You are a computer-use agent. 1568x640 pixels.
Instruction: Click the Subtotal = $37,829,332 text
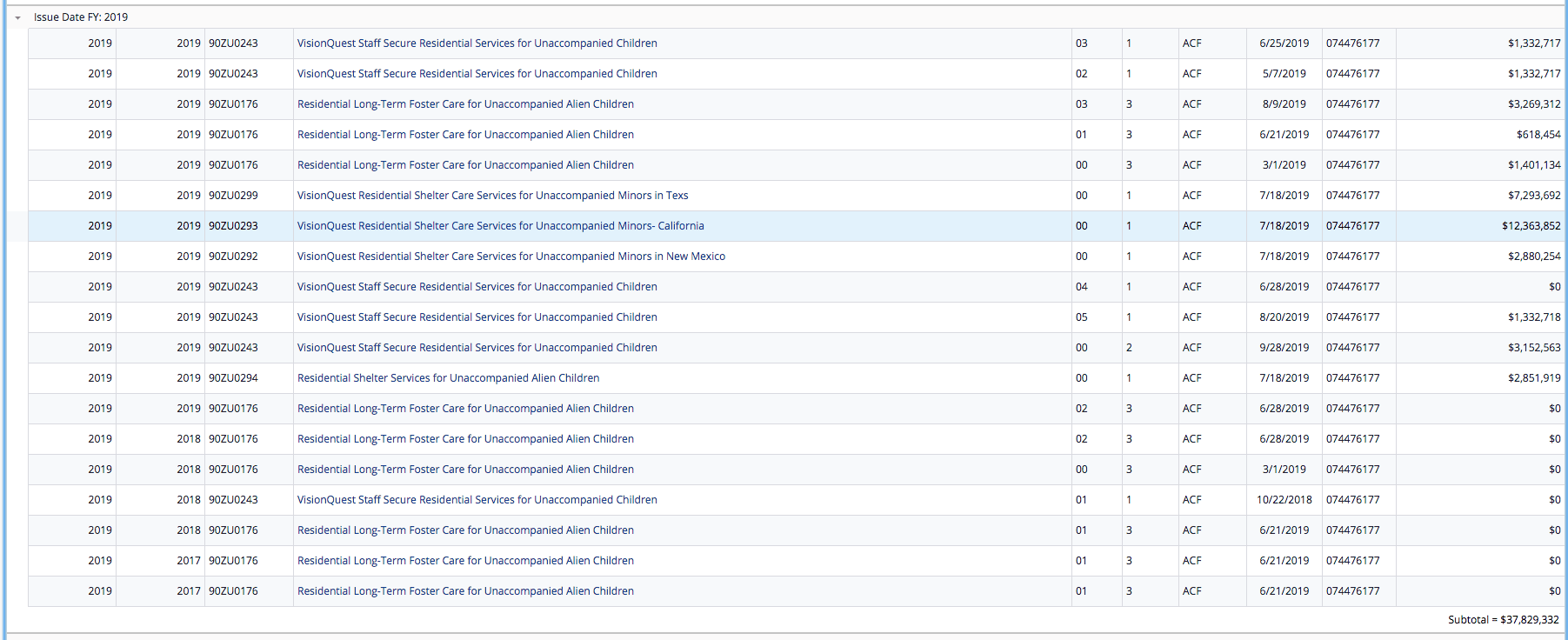pos(1504,620)
